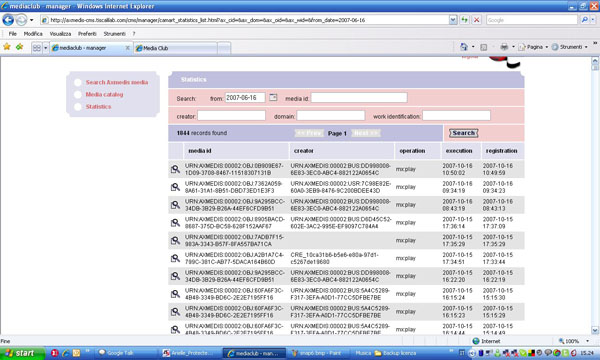The width and height of the screenshot is (600, 360).
Task: Open the Preferiti menu
Action: [87, 34]
